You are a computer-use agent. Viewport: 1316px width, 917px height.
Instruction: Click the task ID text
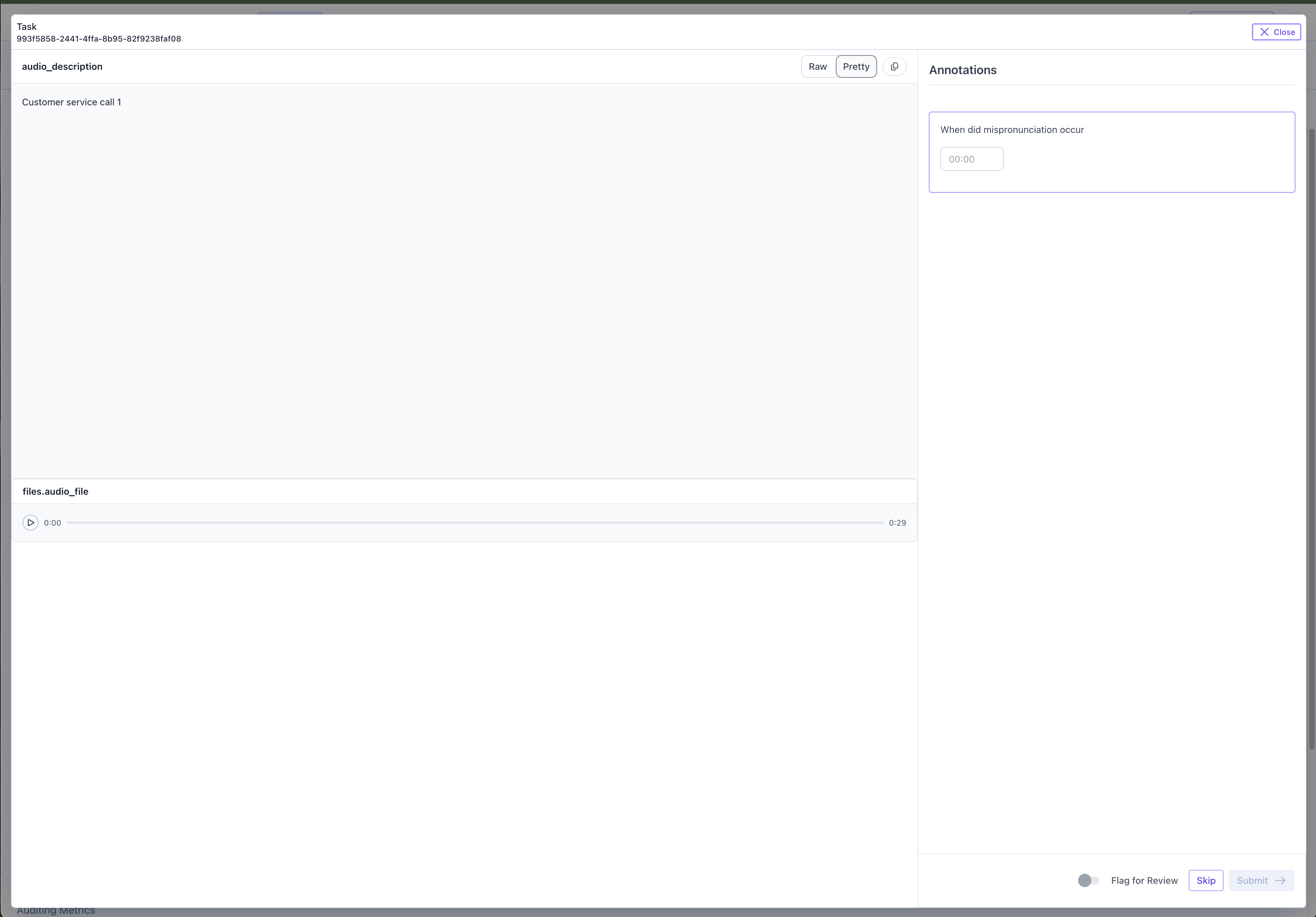coord(99,39)
